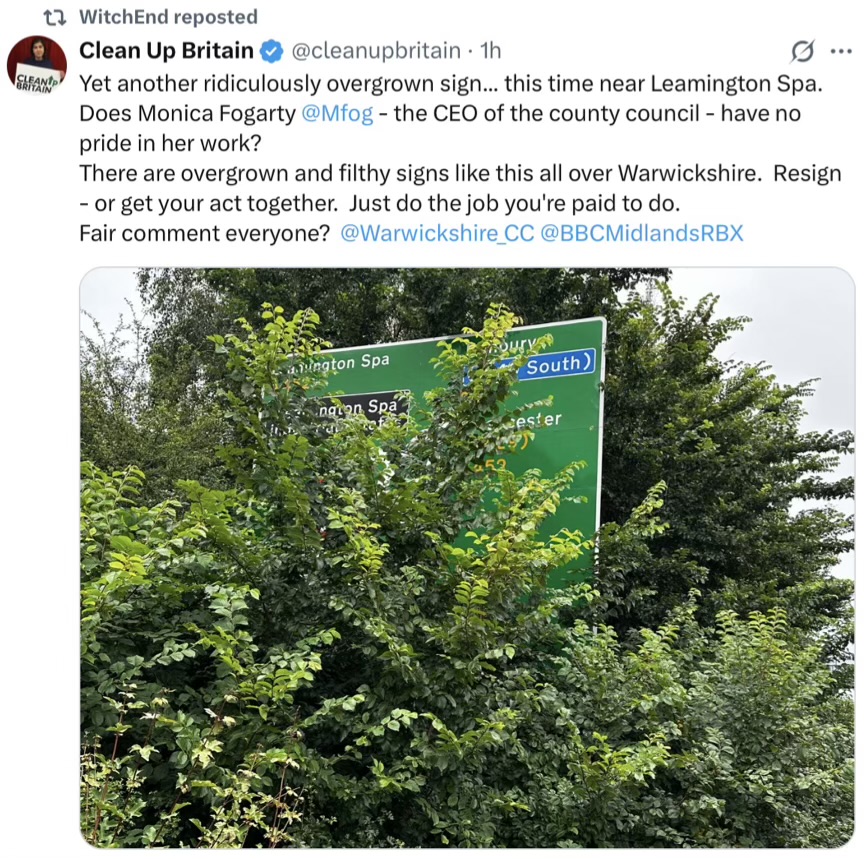Open the @BBCMidlandsRBX mention
Viewport: 864px width, 859px height.
tap(642, 233)
